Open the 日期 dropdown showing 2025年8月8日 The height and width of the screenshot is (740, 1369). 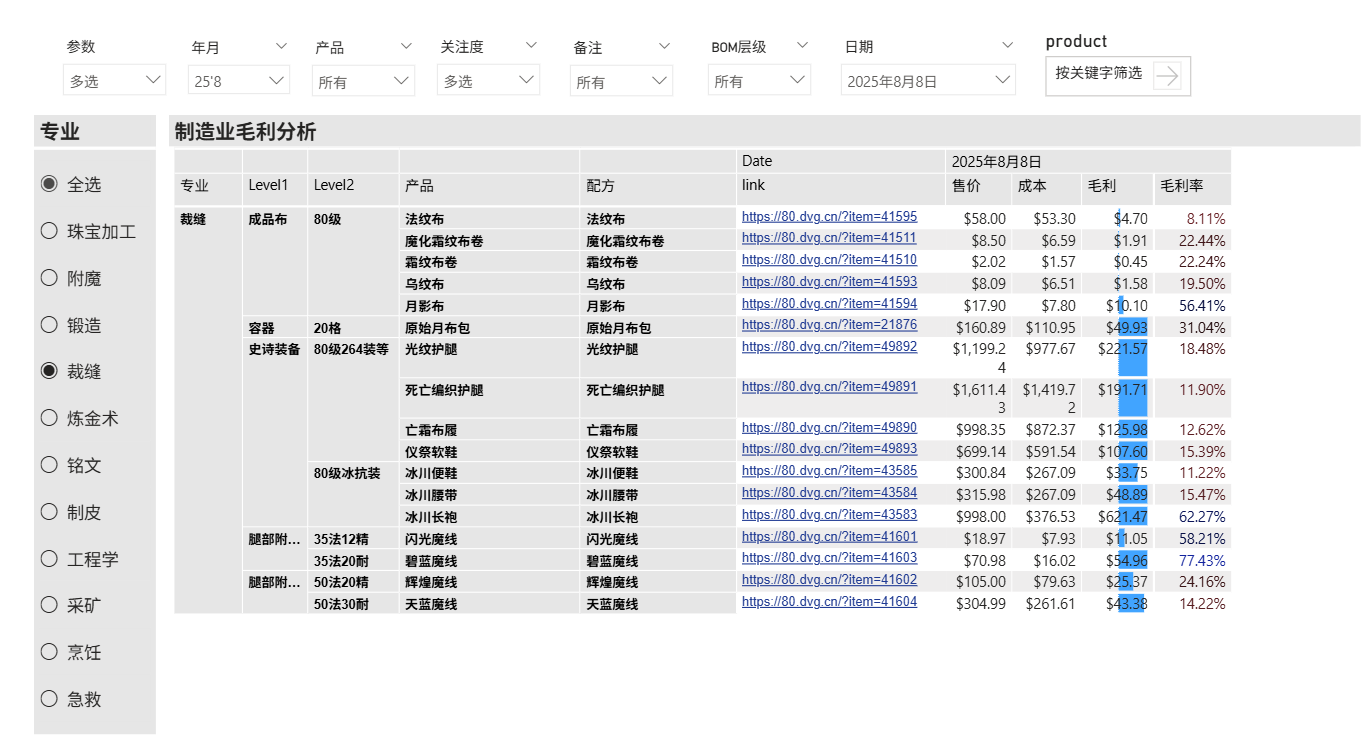tap(928, 80)
